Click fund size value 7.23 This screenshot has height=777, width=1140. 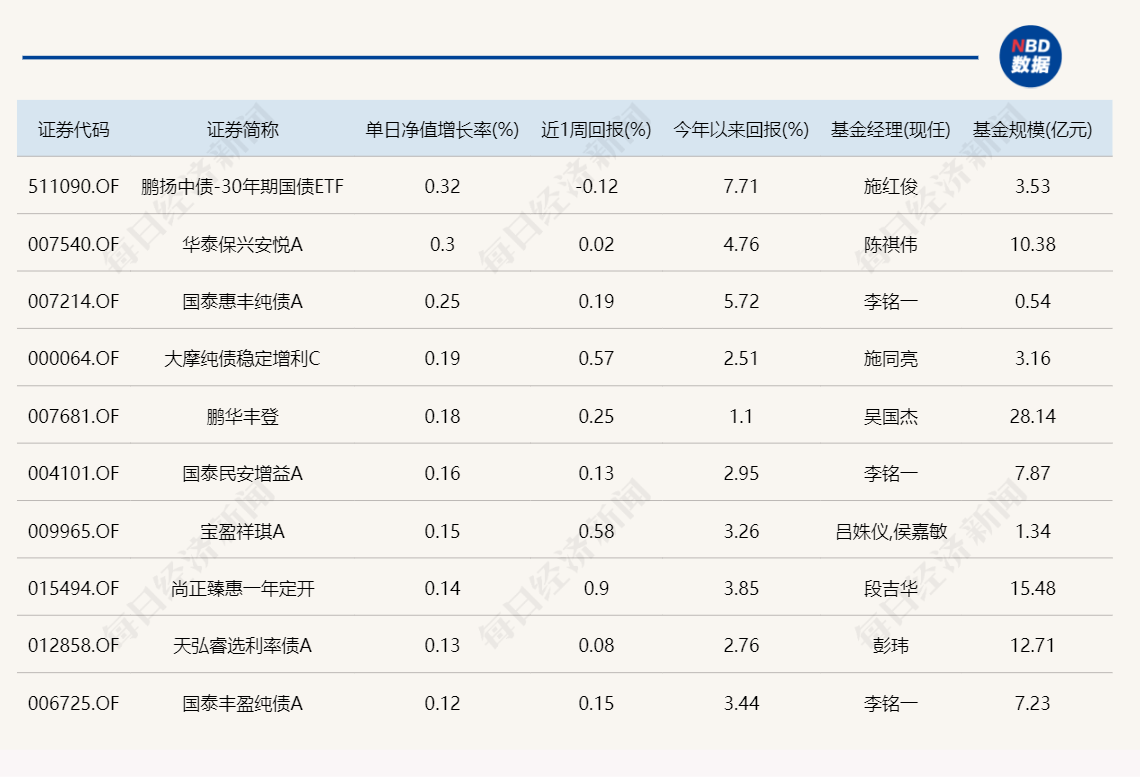(1032, 704)
